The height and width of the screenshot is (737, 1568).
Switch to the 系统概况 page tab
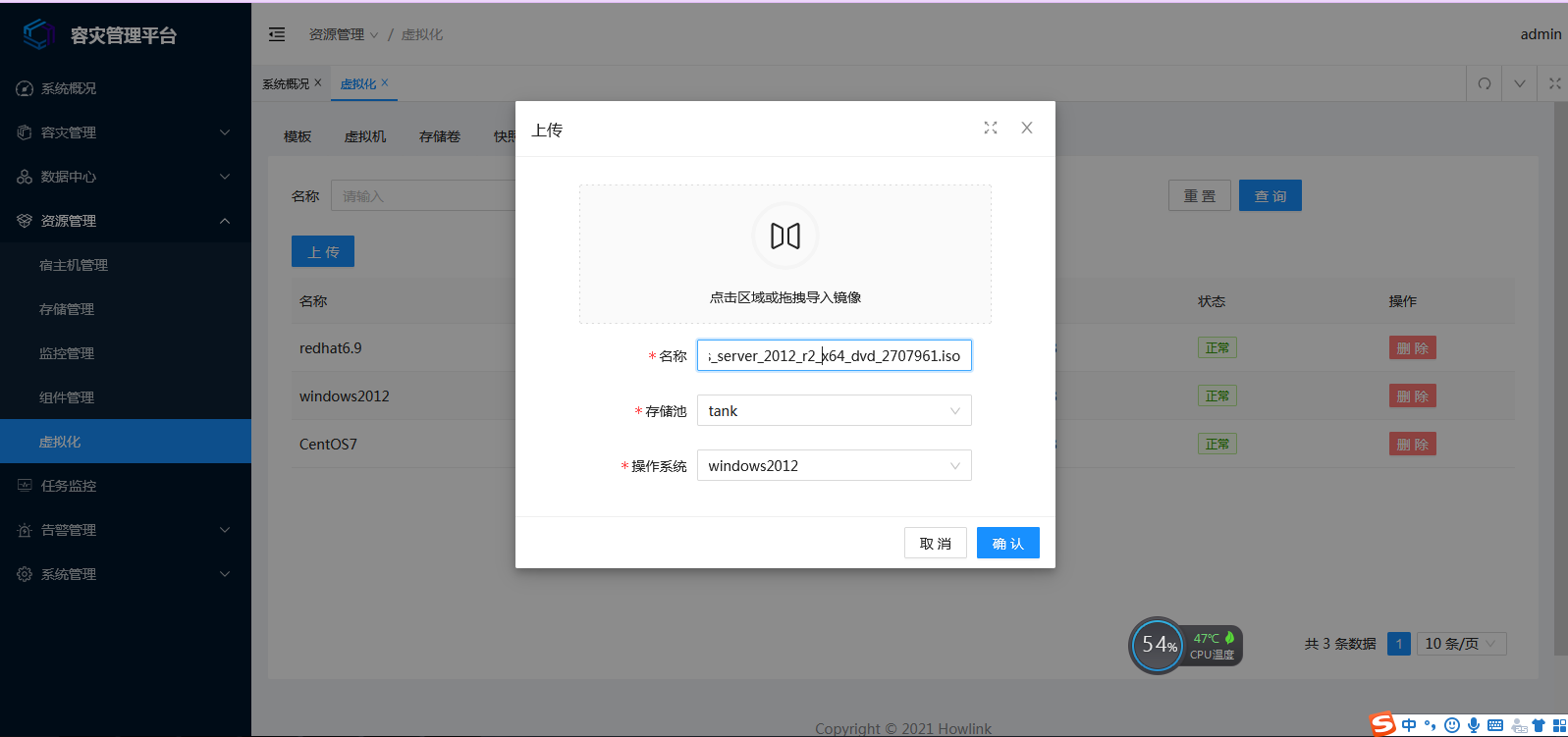click(x=286, y=83)
